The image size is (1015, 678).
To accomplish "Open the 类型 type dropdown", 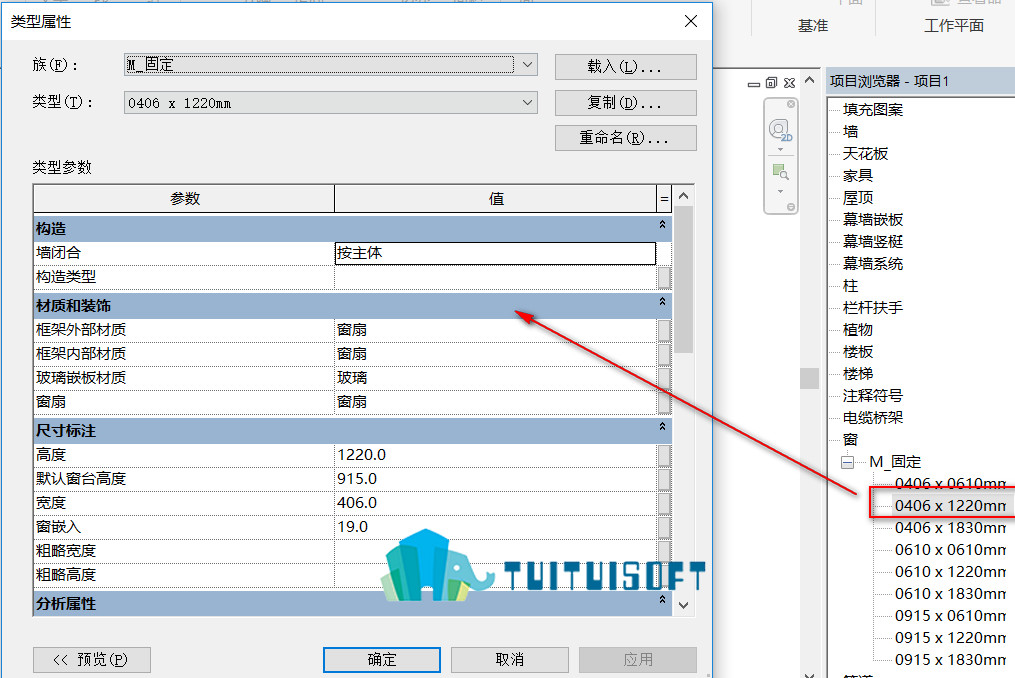I will click(x=528, y=102).
